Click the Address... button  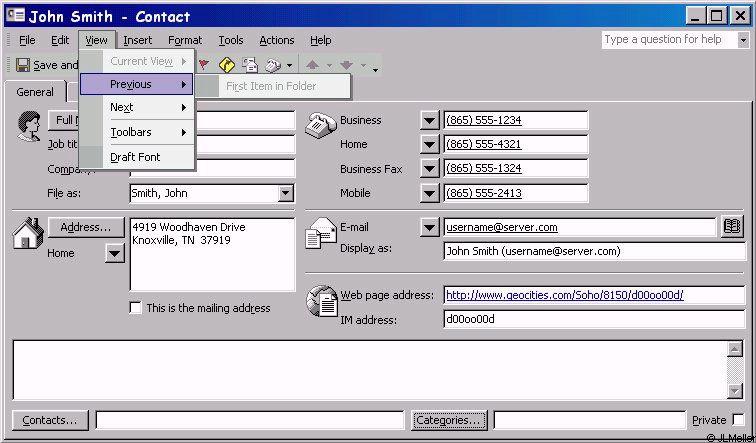click(86, 227)
